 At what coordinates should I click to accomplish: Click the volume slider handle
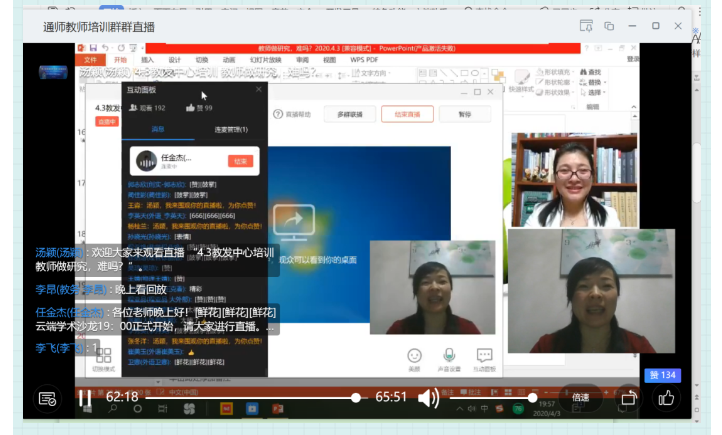(x=532, y=398)
